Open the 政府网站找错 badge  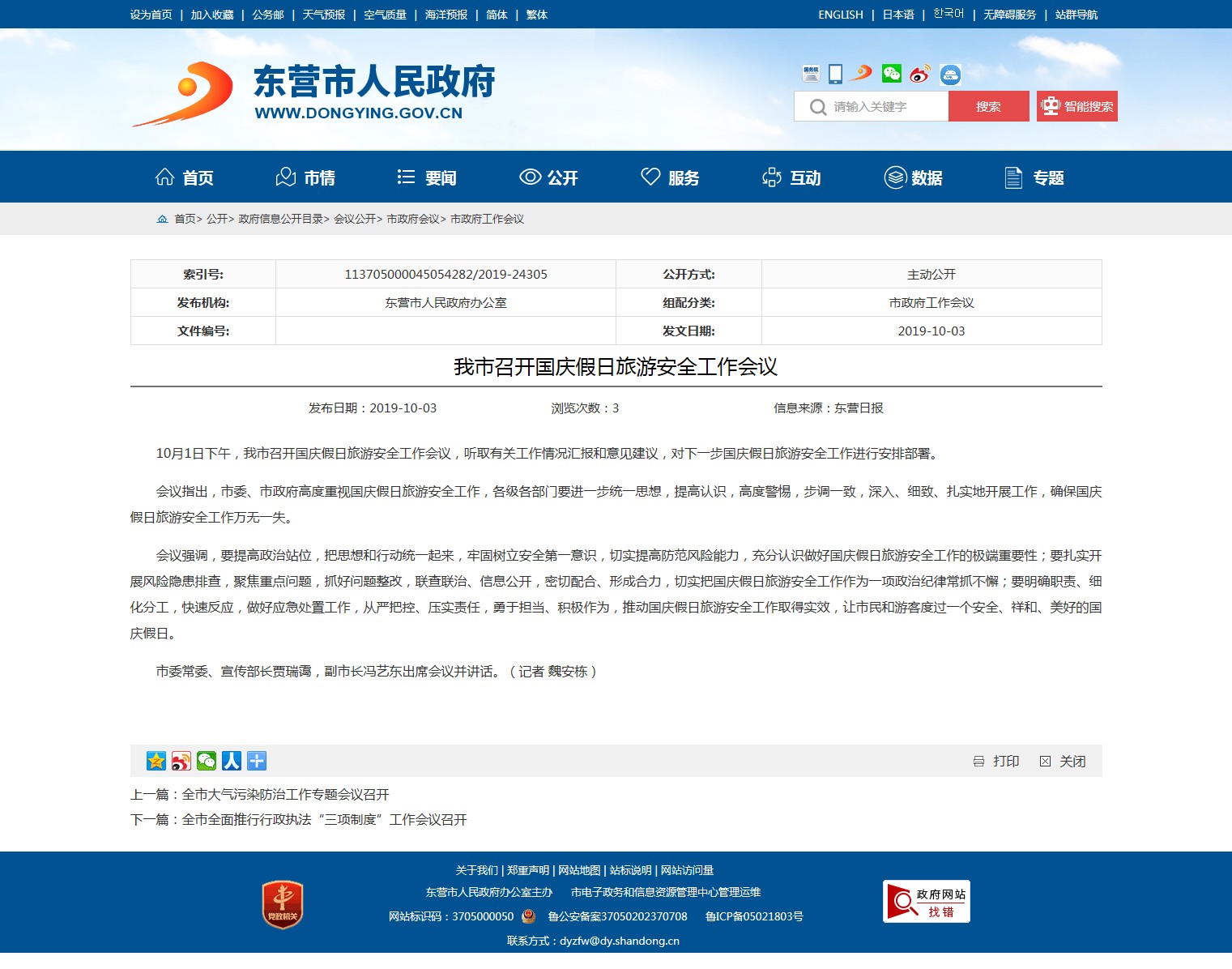(x=926, y=902)
